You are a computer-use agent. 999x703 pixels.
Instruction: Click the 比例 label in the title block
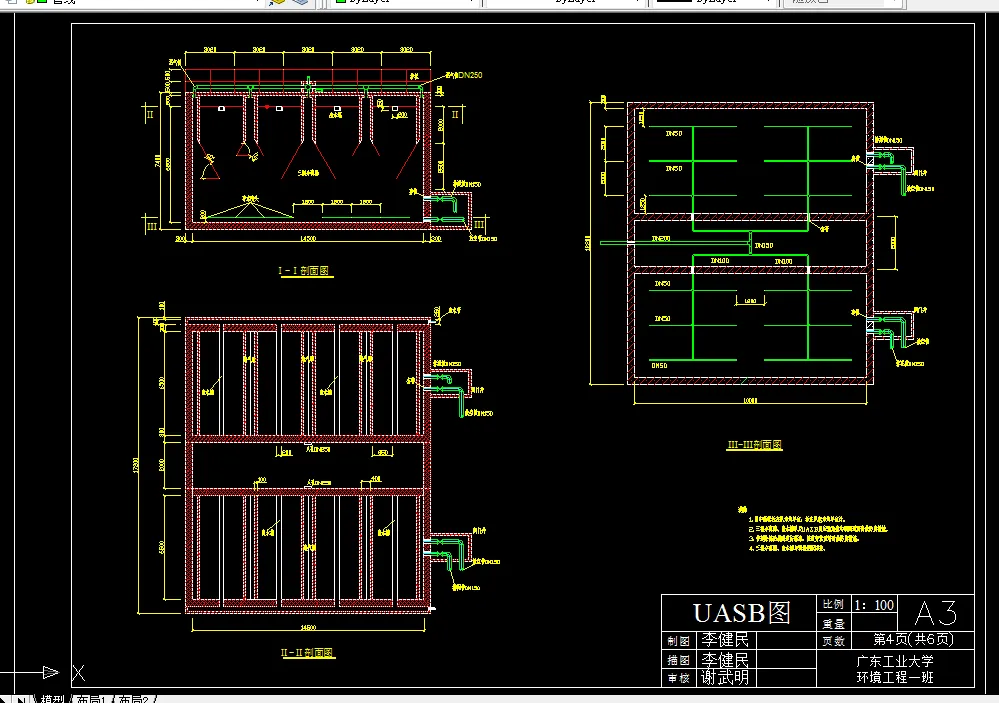coord(833,604)
